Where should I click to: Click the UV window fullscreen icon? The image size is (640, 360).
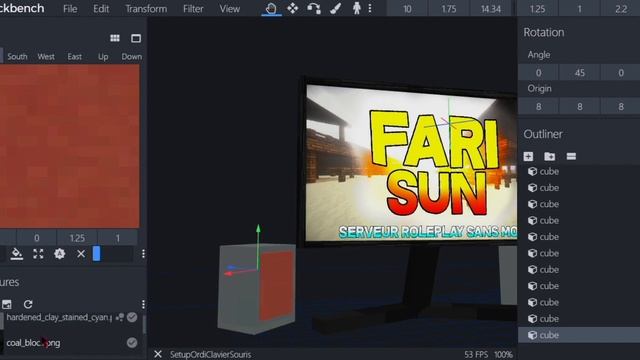[x=136, y=38]
